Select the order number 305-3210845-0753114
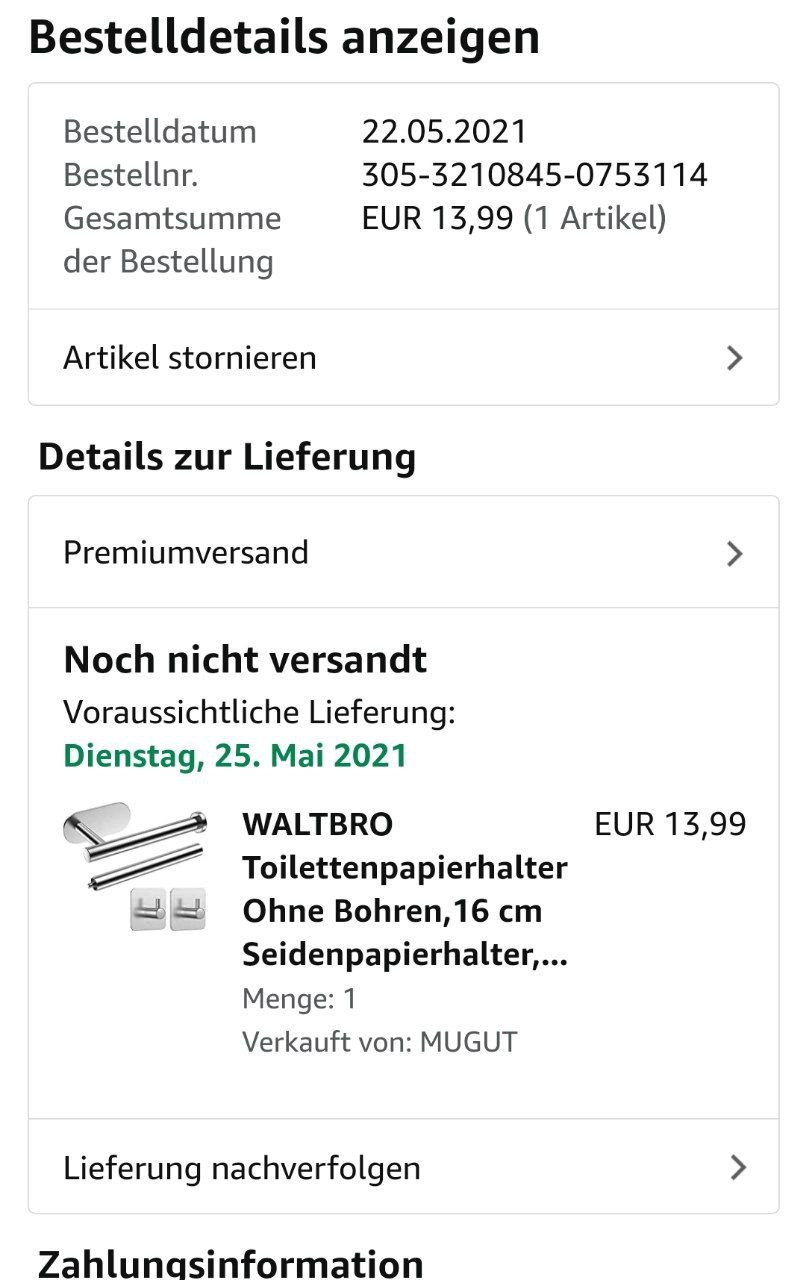The height and width of the screenshot is (1280, 806). [534, 175]
